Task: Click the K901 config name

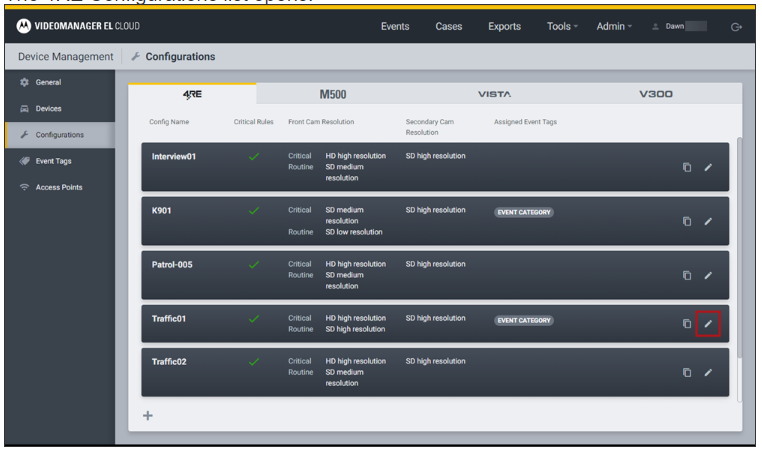Action: (x=161, y=210)
